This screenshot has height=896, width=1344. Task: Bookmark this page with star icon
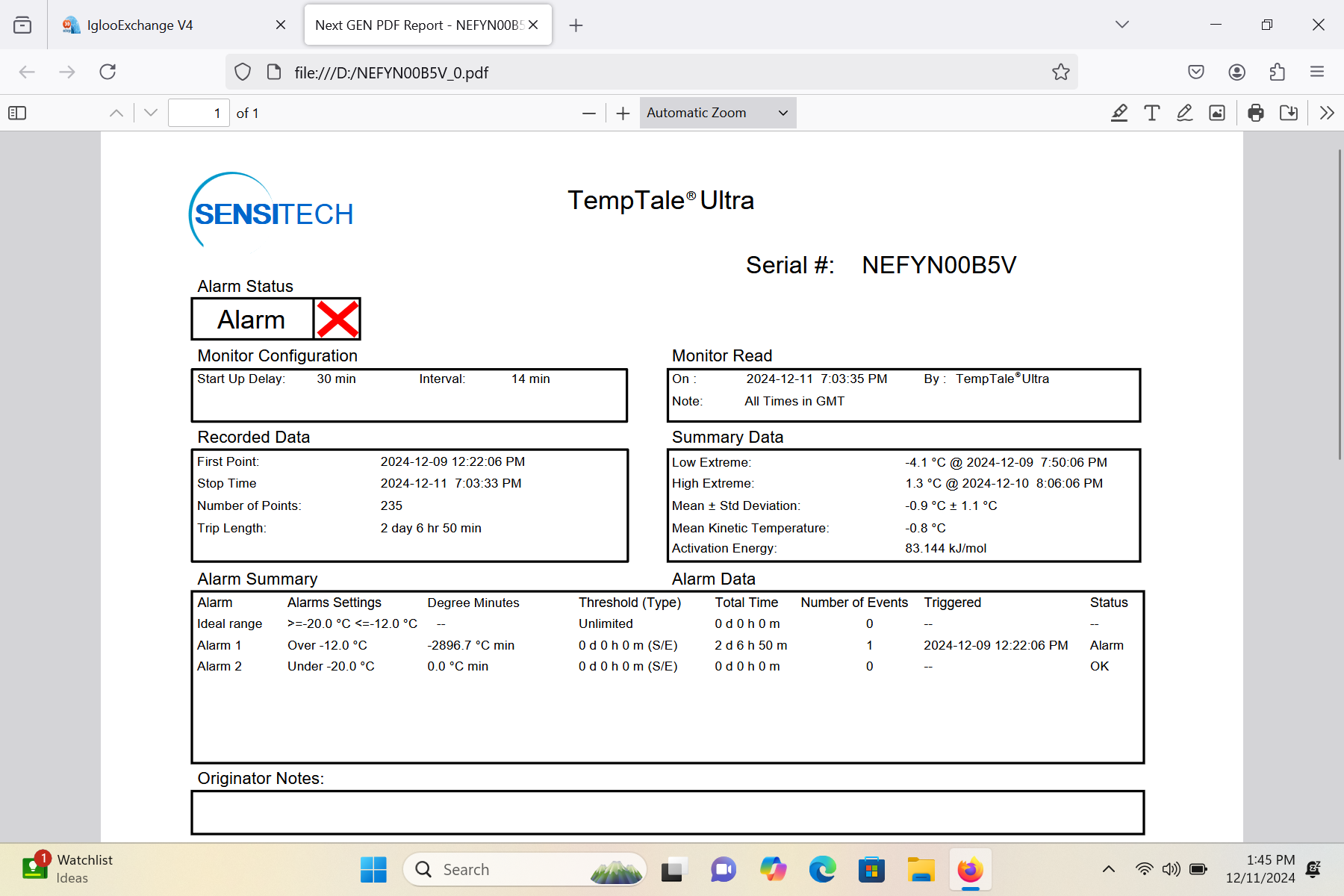pyautogui.click(x=1061, y=72)
